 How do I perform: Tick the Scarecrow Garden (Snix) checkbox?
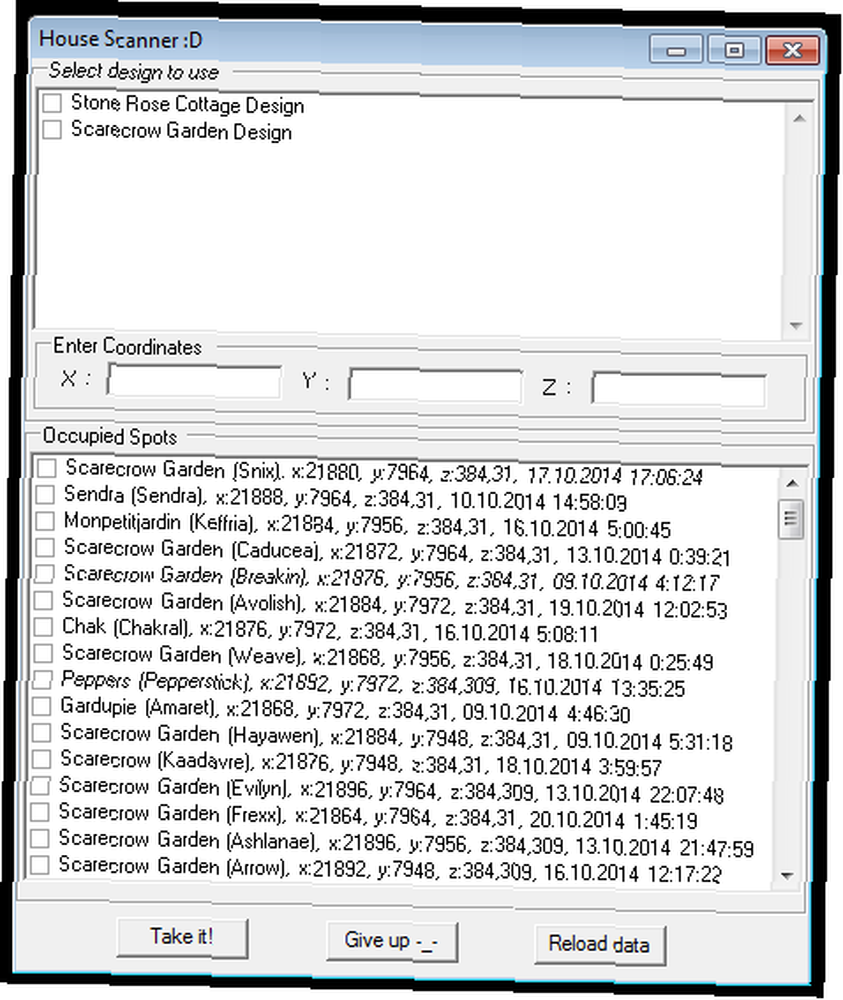click(47, 468)
